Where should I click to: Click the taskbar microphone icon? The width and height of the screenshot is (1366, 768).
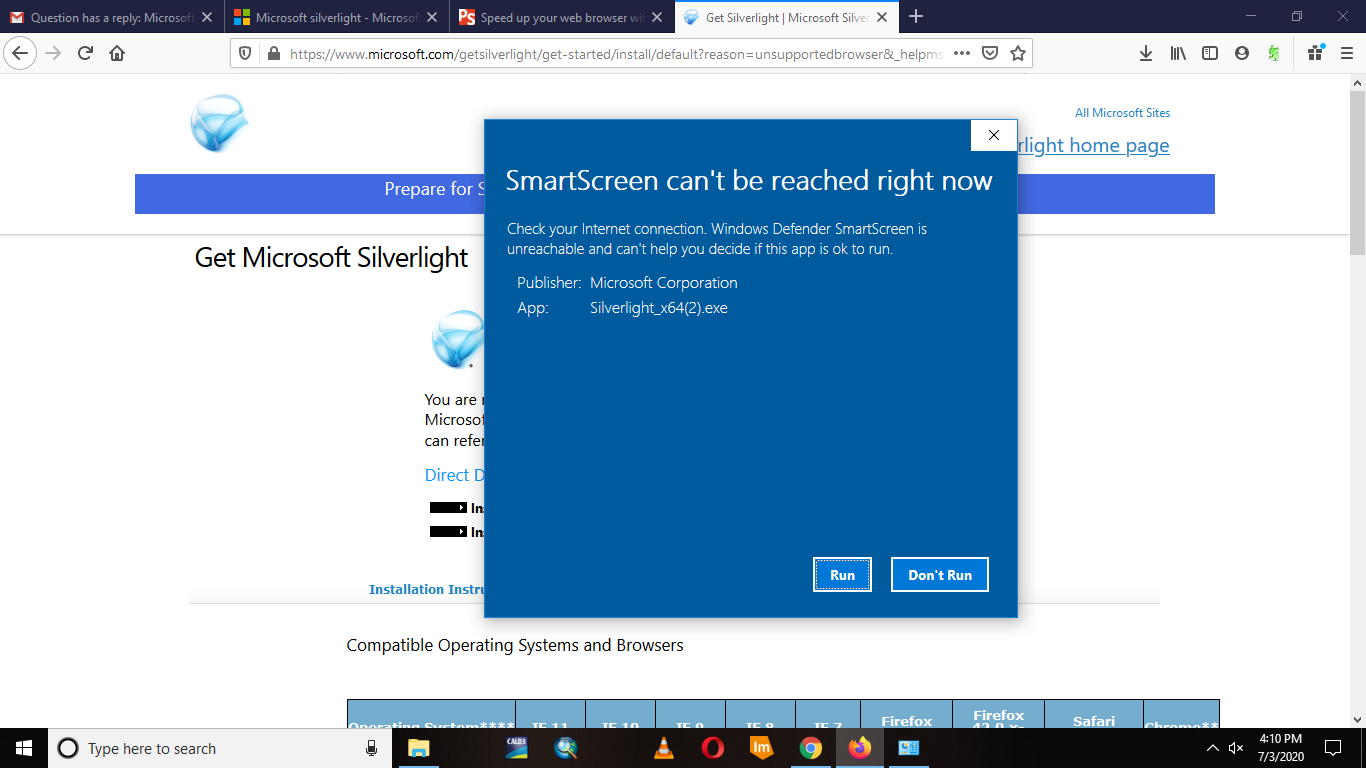[371, 748]
